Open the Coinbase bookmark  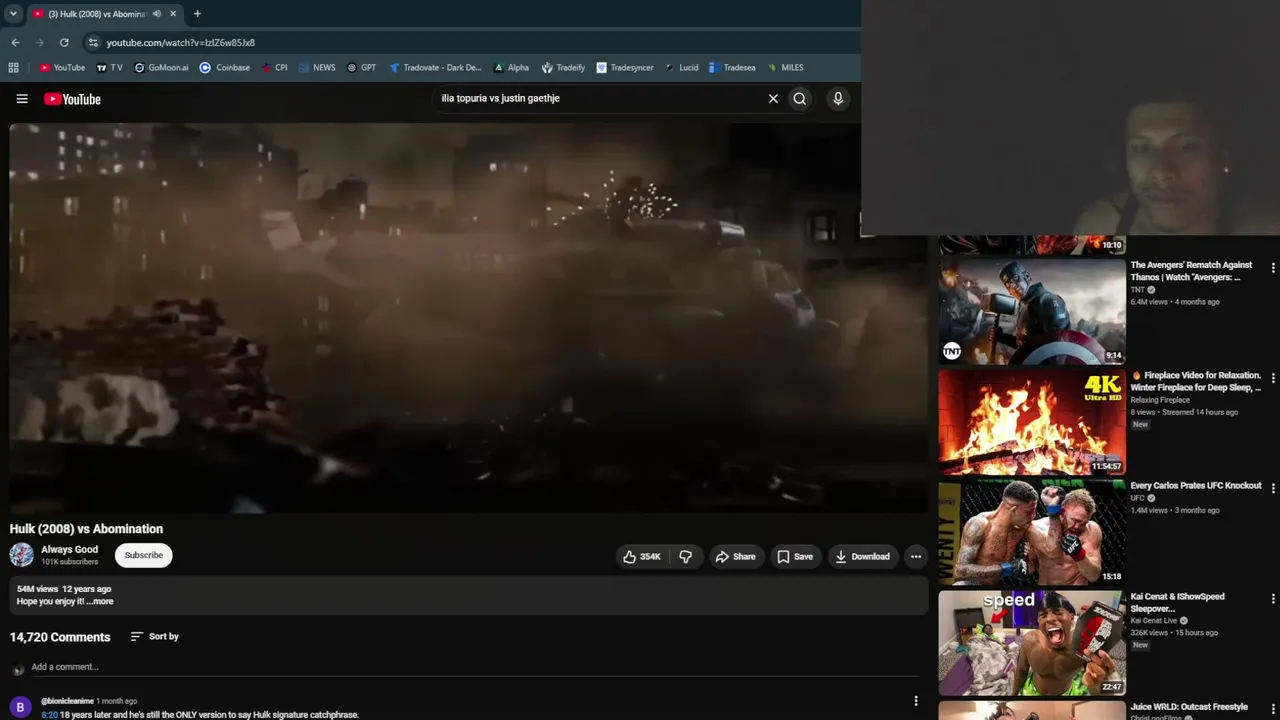click(225, 68)
